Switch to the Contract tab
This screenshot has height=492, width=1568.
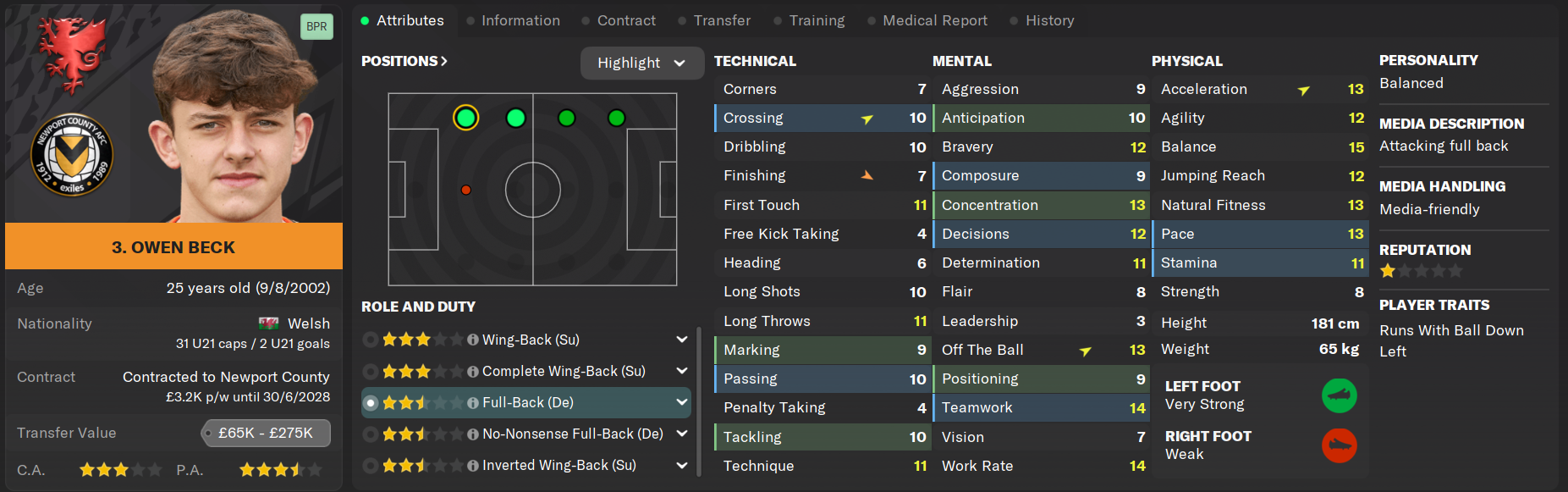point(625,20)
